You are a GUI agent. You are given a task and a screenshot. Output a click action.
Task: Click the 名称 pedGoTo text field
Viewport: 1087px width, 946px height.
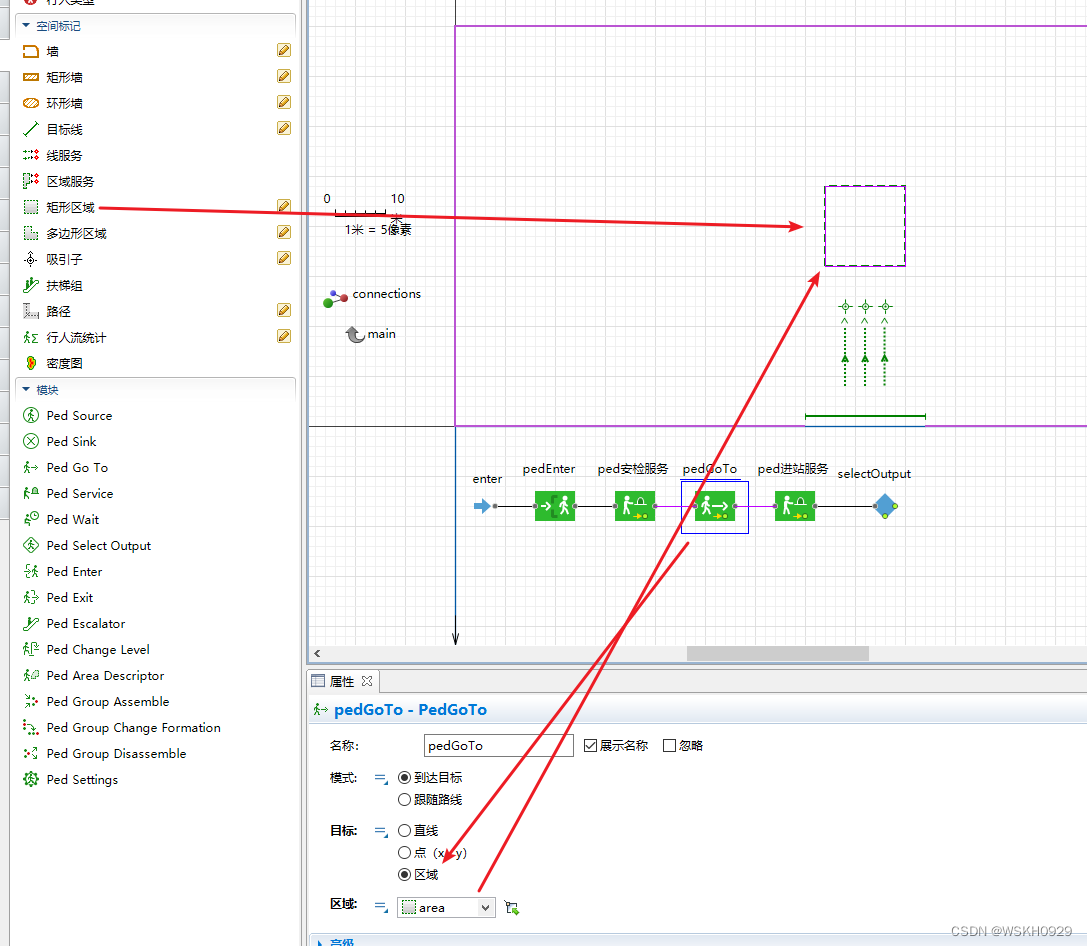pos(498,746)
